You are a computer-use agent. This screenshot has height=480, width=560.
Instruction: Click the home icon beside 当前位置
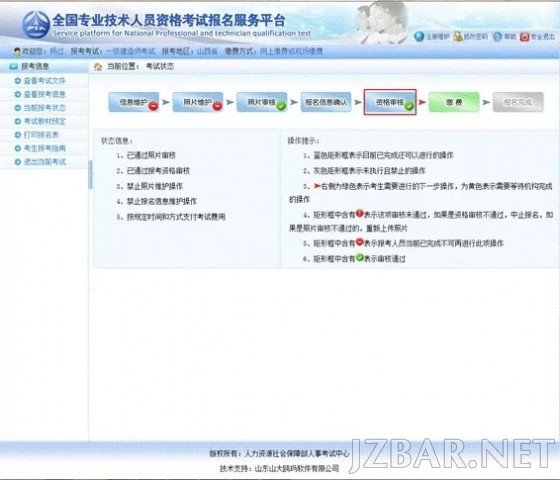pos(98,67)
